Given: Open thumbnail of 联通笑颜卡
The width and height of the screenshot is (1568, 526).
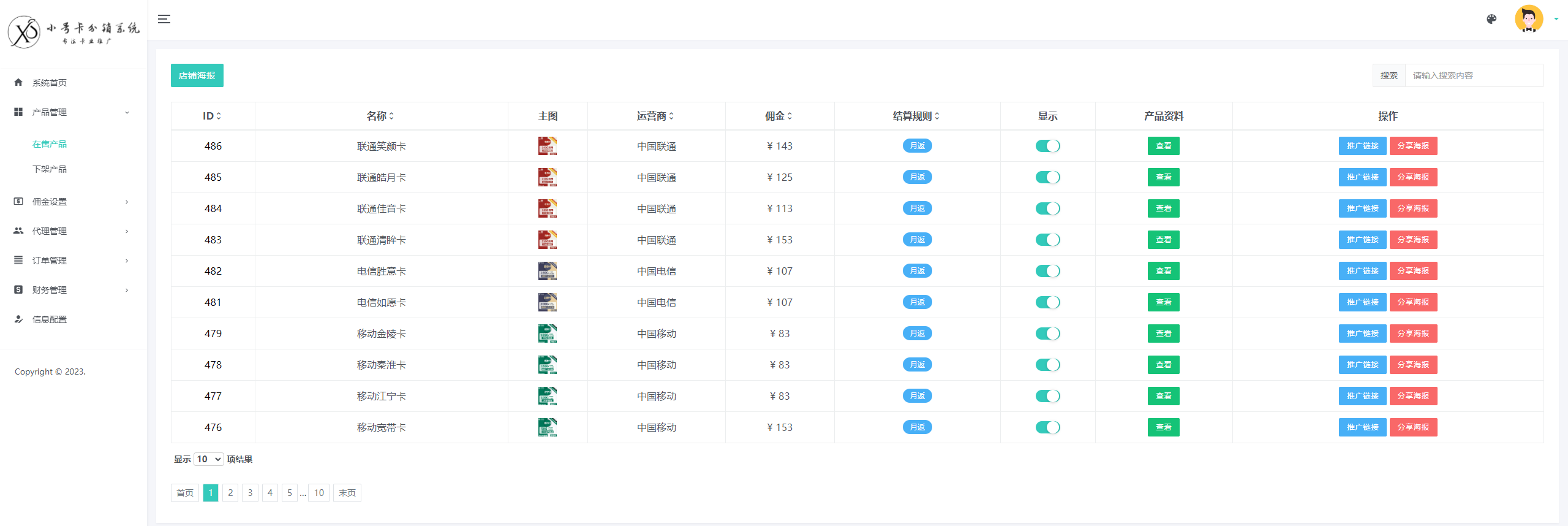Looking at the screenshot, I should point(548,146).
